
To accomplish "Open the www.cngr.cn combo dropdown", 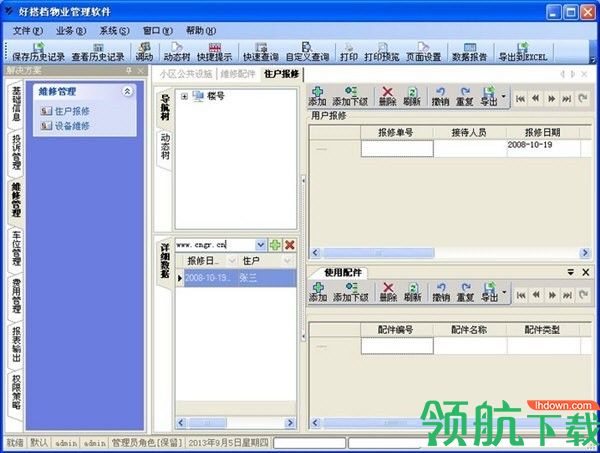I will 260,245.
